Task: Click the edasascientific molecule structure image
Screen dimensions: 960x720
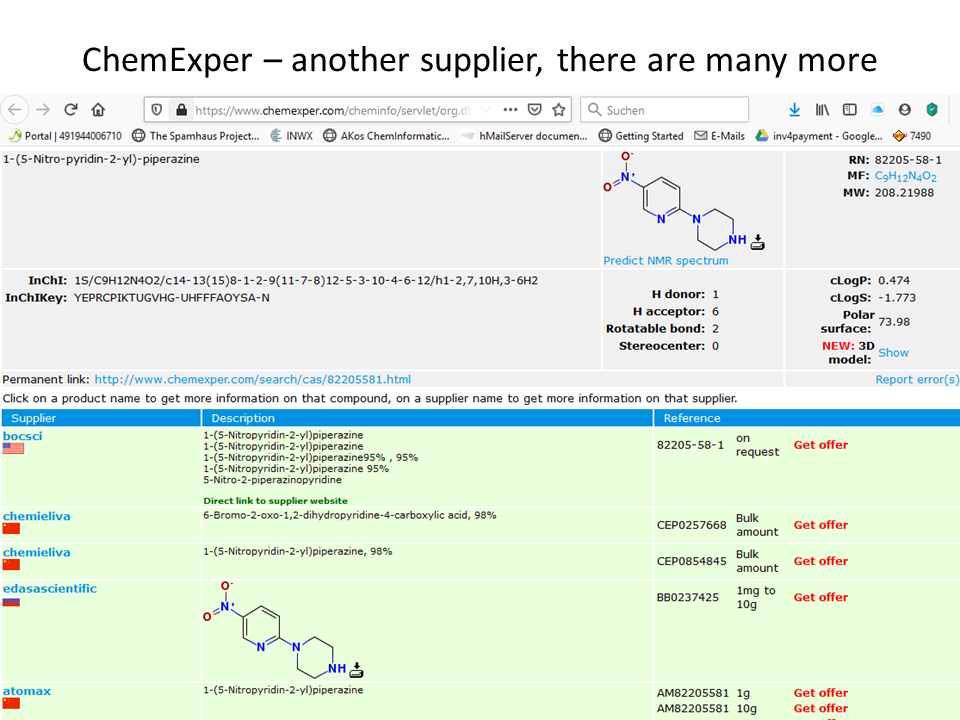Action: pyautogui.click(x=274, y=629)
